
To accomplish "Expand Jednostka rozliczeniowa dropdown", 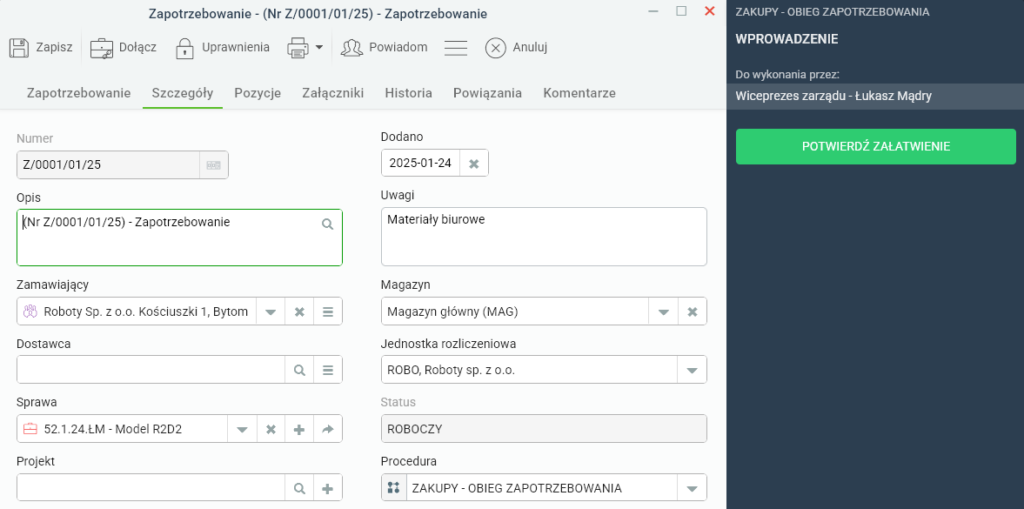I will 692,370.
